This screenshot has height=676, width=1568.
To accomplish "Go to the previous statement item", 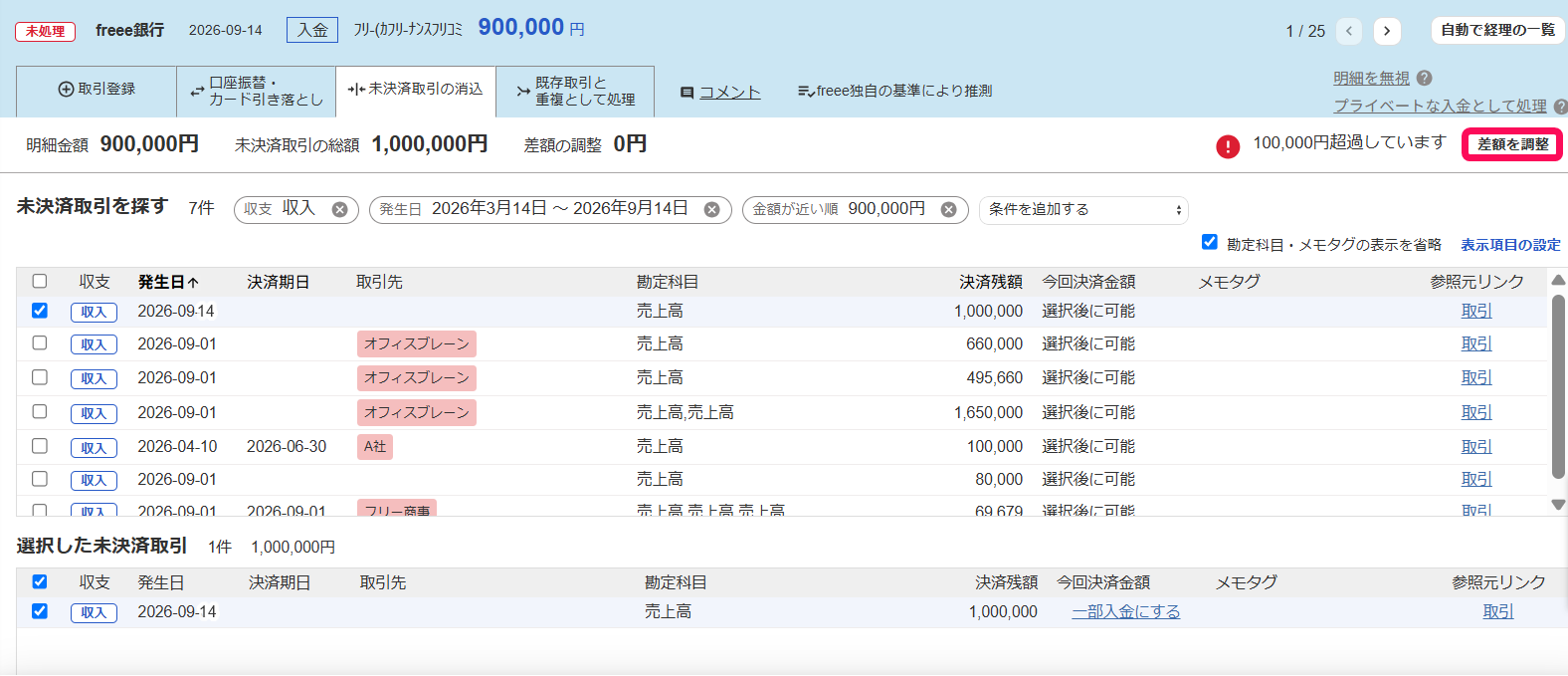I will click(x=1349, y=31).
